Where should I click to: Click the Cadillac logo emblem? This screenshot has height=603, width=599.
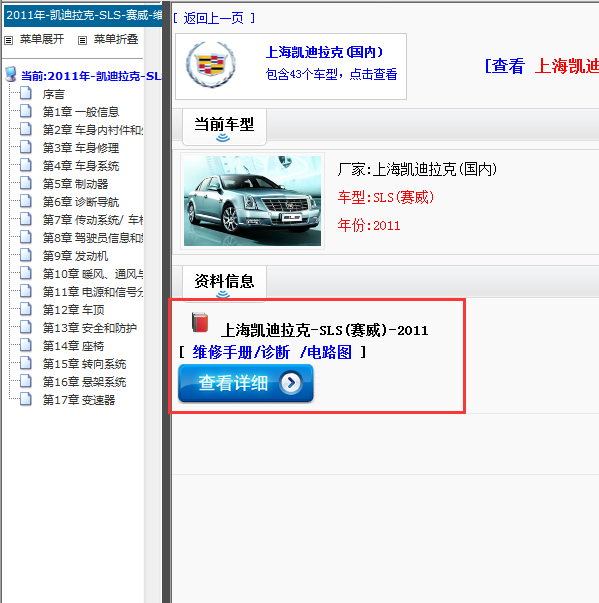pyautogui.click(x=211, y=65)
